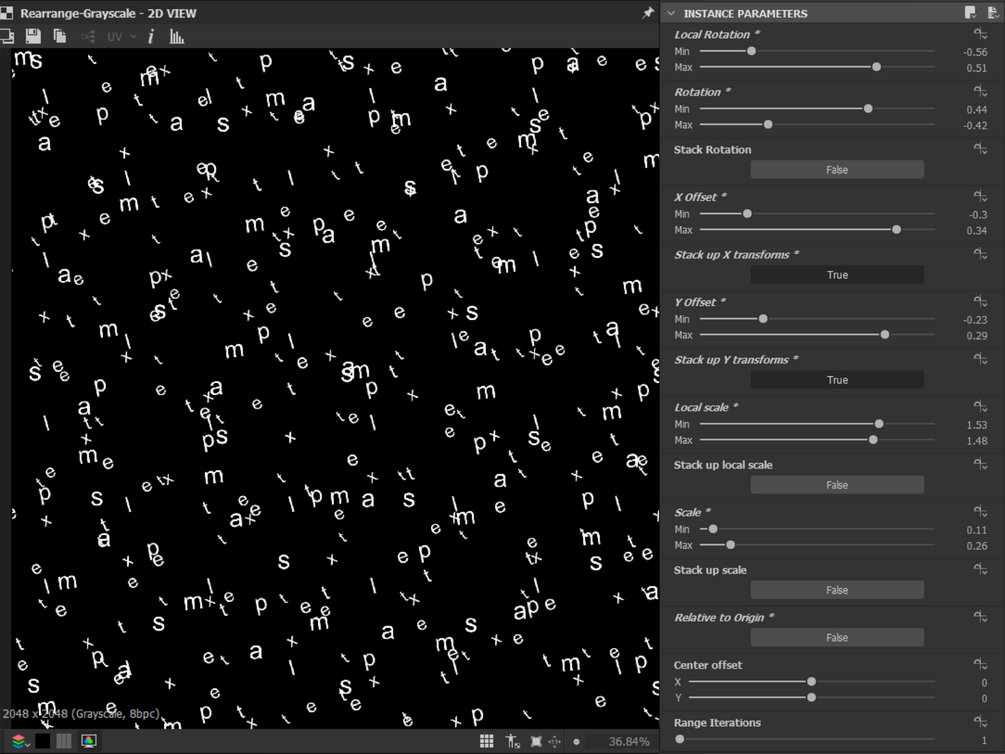Open Range Iterations function menu
Viewport: 1005px width, 754px height.
980,723
